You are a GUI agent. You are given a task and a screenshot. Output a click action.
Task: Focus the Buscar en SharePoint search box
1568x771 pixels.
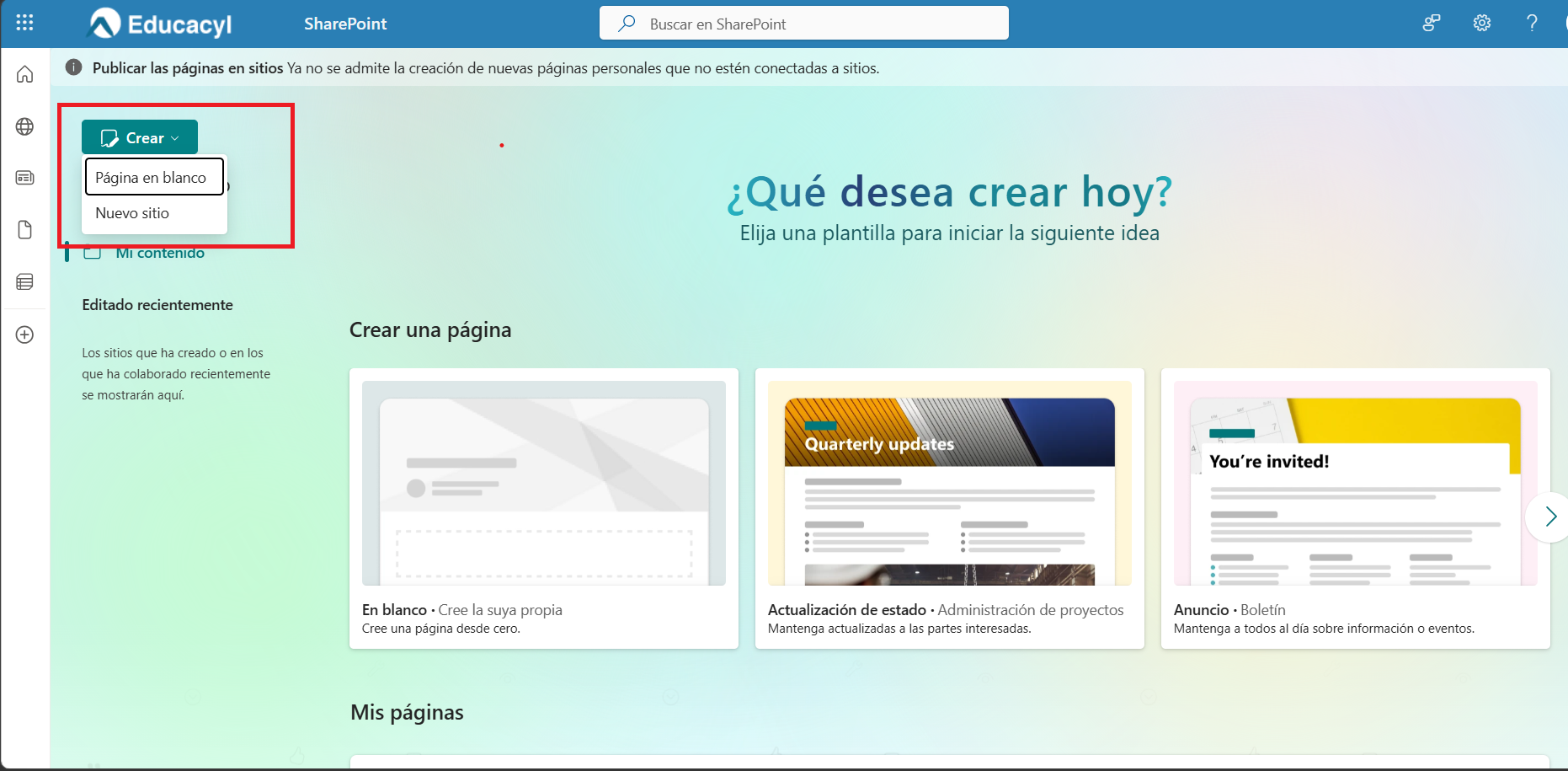pyautogui.click(x=803, y=24)
